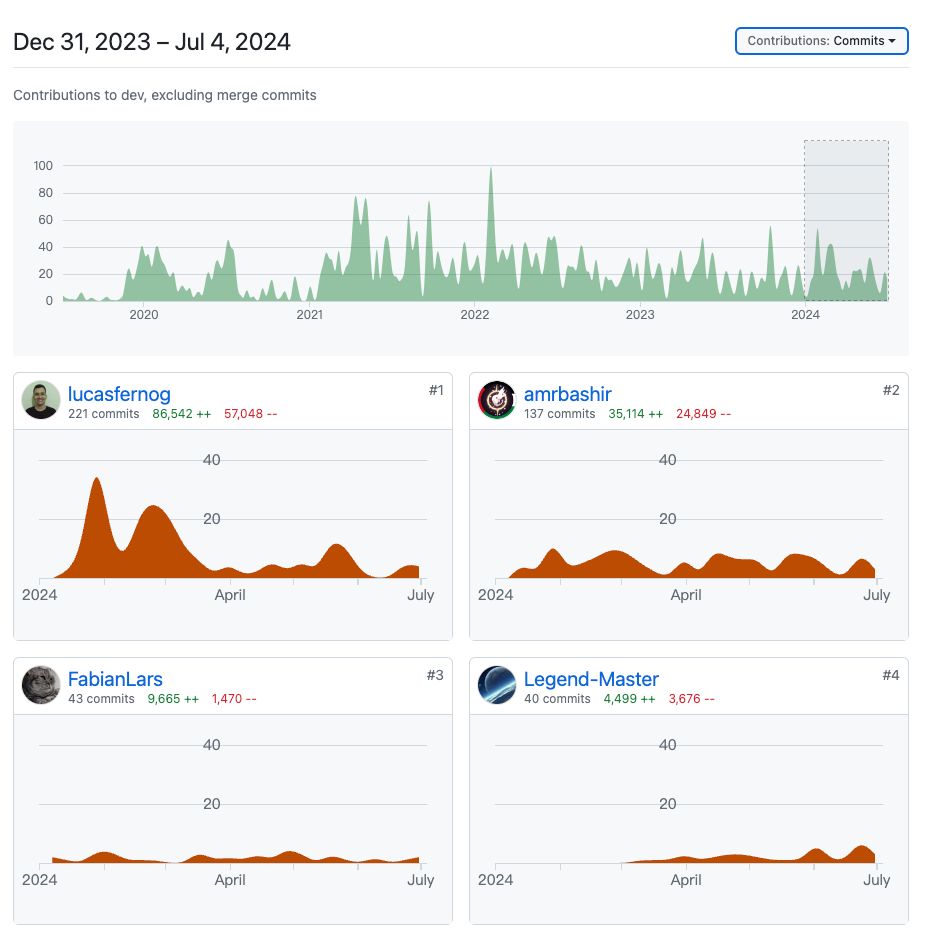Click Legend-Master's planet avatar
The width and height of the screenshot is (932, 932).
[x=497, y=685]
